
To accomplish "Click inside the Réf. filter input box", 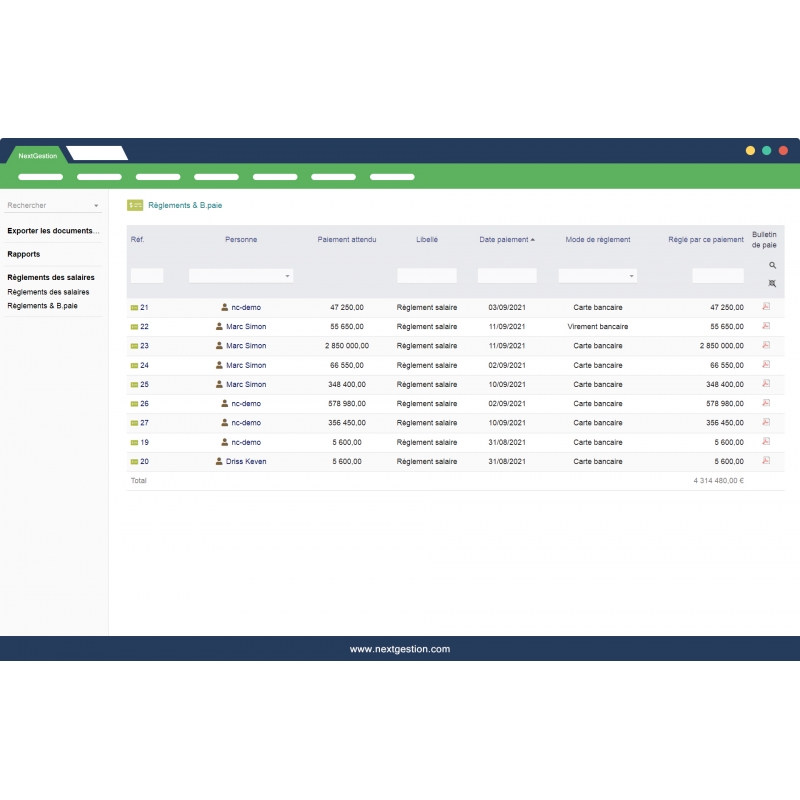I will pos(146,275).
